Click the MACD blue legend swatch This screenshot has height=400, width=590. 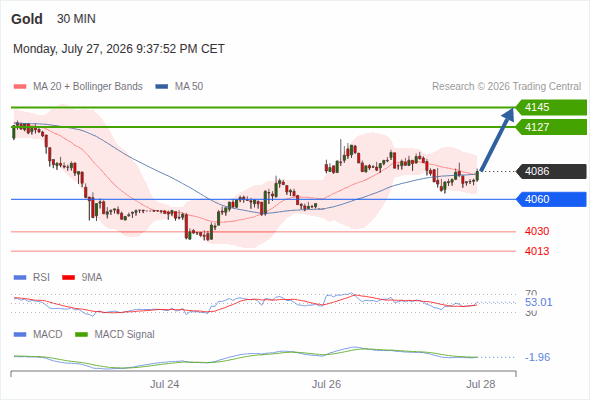click(20, 335)
